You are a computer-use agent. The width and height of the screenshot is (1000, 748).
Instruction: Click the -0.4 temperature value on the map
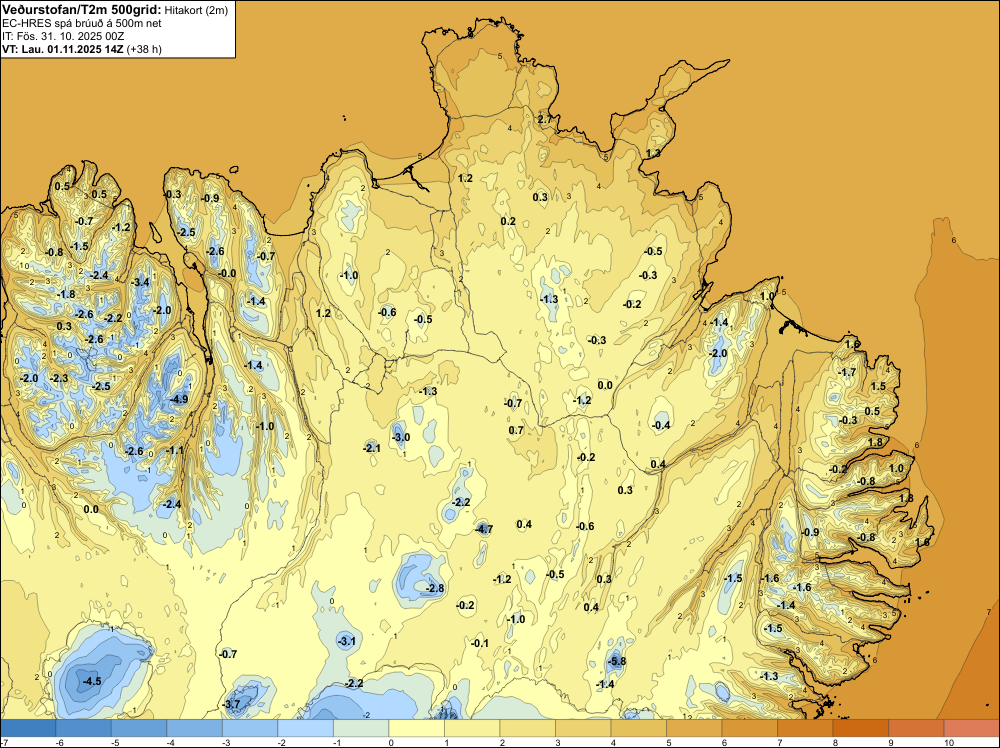pyautogui.click(x=661, y=425)
